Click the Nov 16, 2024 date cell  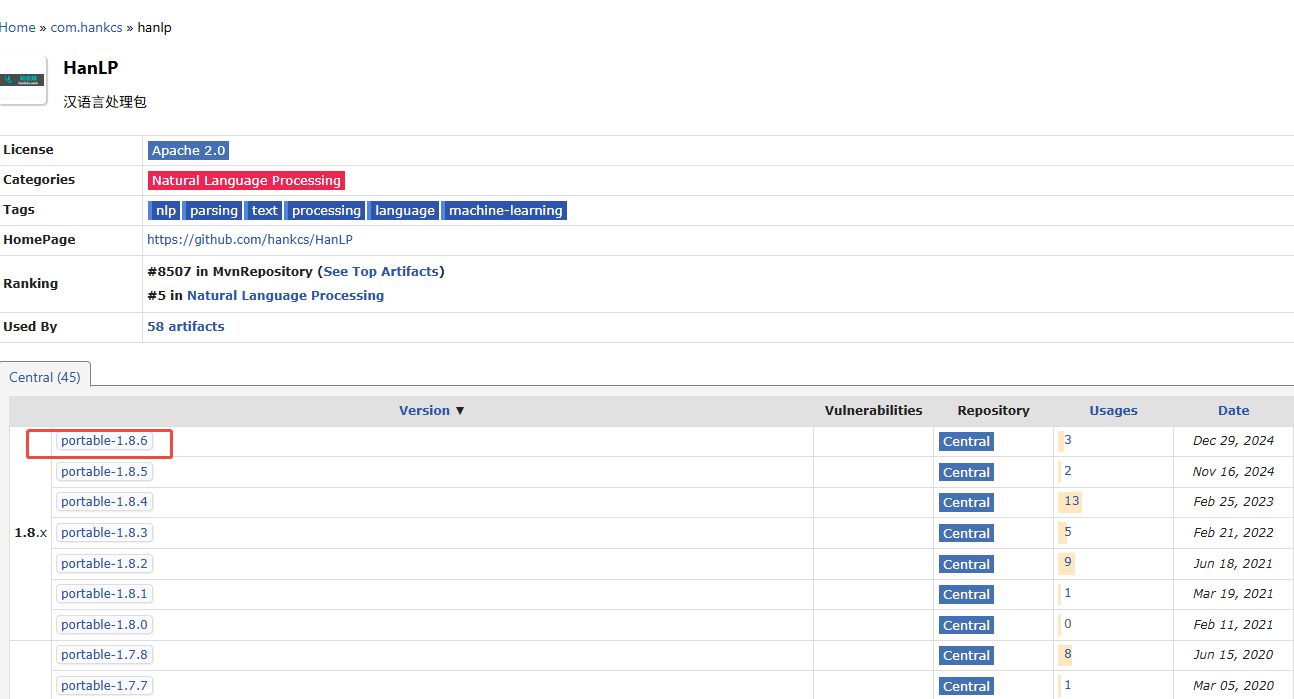pyautogui.click(x=1233, y=472)
